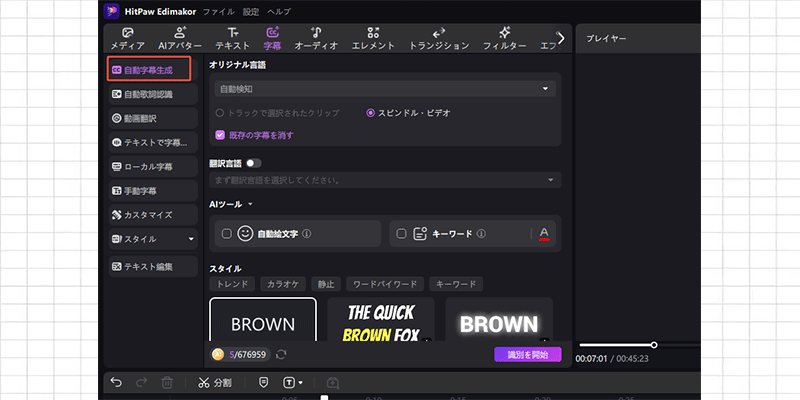Click the timeline playhead marker
Viewport: 800px width, 400px height.
324,397
